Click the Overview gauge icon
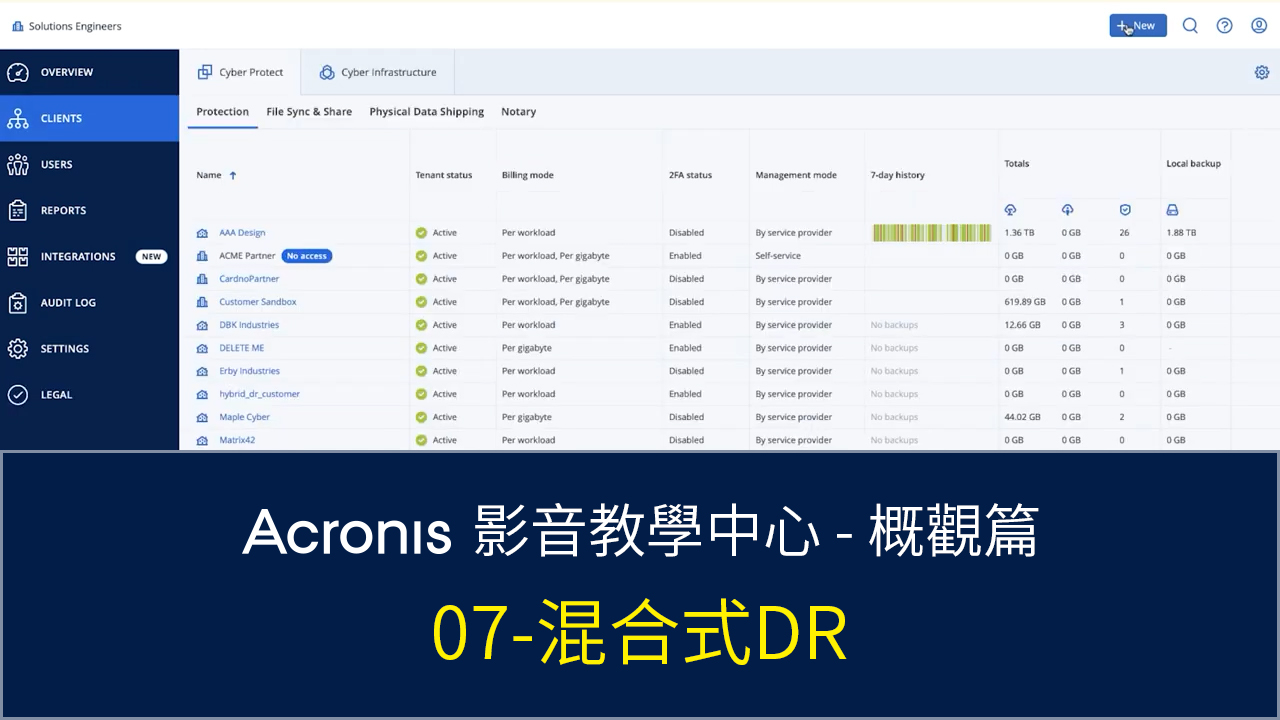Screen dimensions: 1280x720 click(x=18, y=72)
